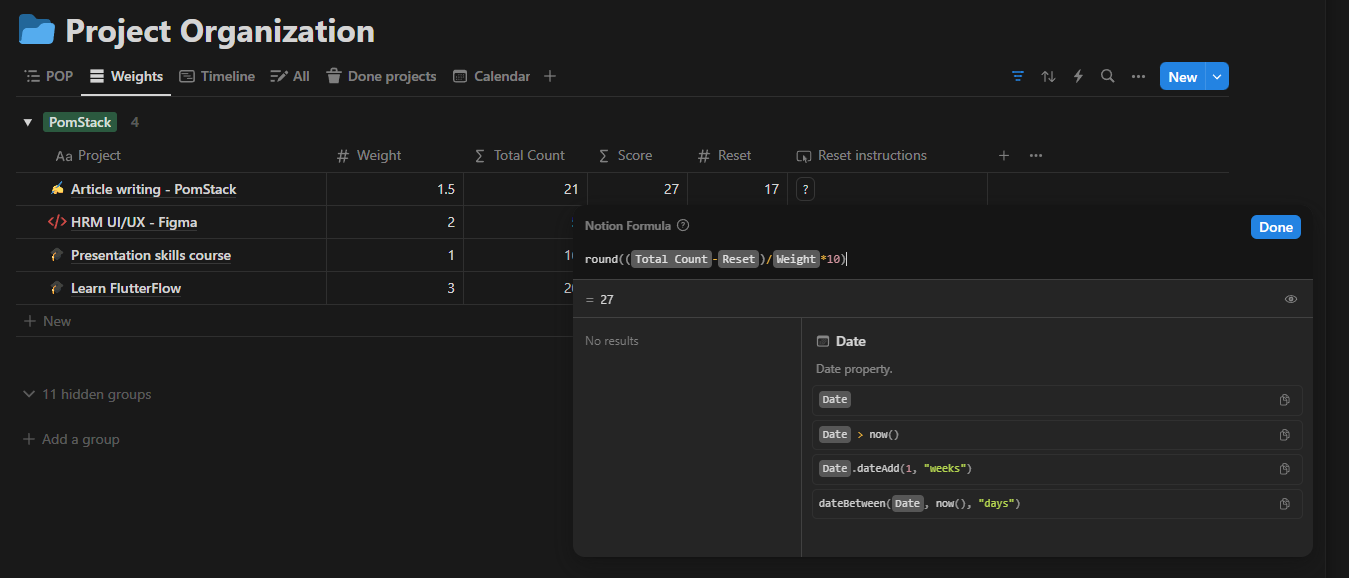Copy the dateBetween example
Viewport: 1349px width, 578px height.
(x=1285, y=504)
